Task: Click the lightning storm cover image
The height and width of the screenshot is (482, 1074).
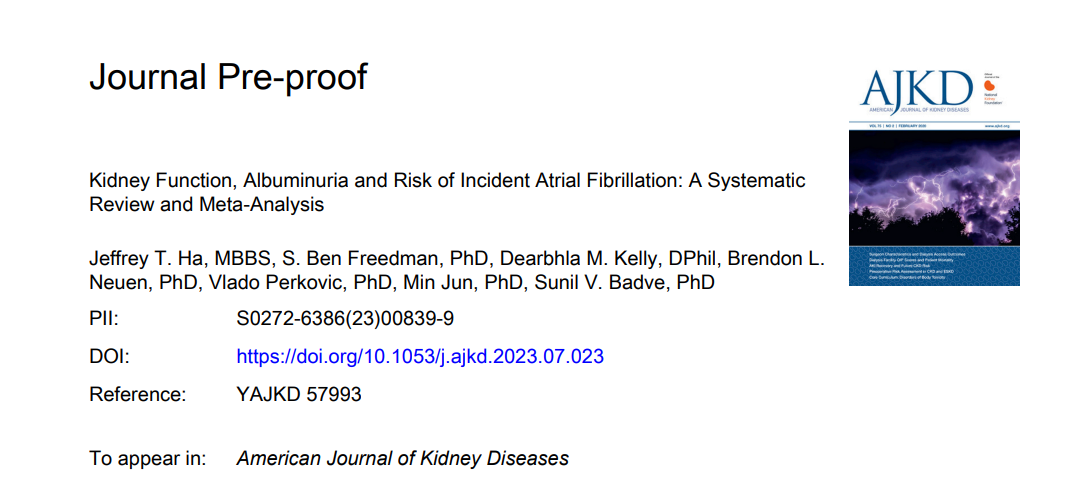Action: tap(934, 188)
